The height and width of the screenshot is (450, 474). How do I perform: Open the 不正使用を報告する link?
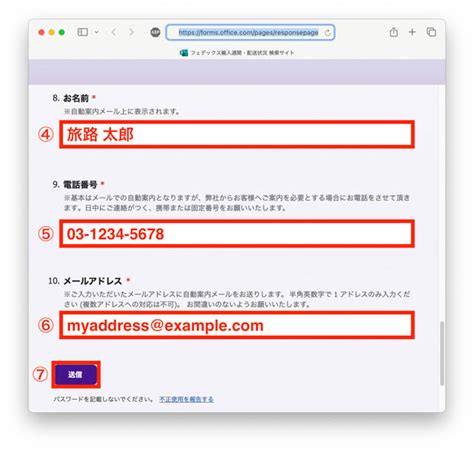click(186, 399)
